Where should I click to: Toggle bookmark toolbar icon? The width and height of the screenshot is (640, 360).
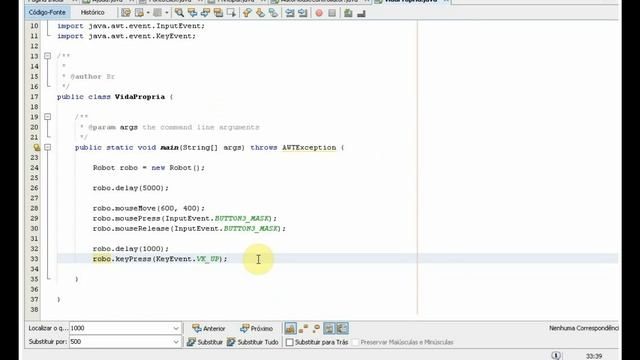(x=273, y=13)
